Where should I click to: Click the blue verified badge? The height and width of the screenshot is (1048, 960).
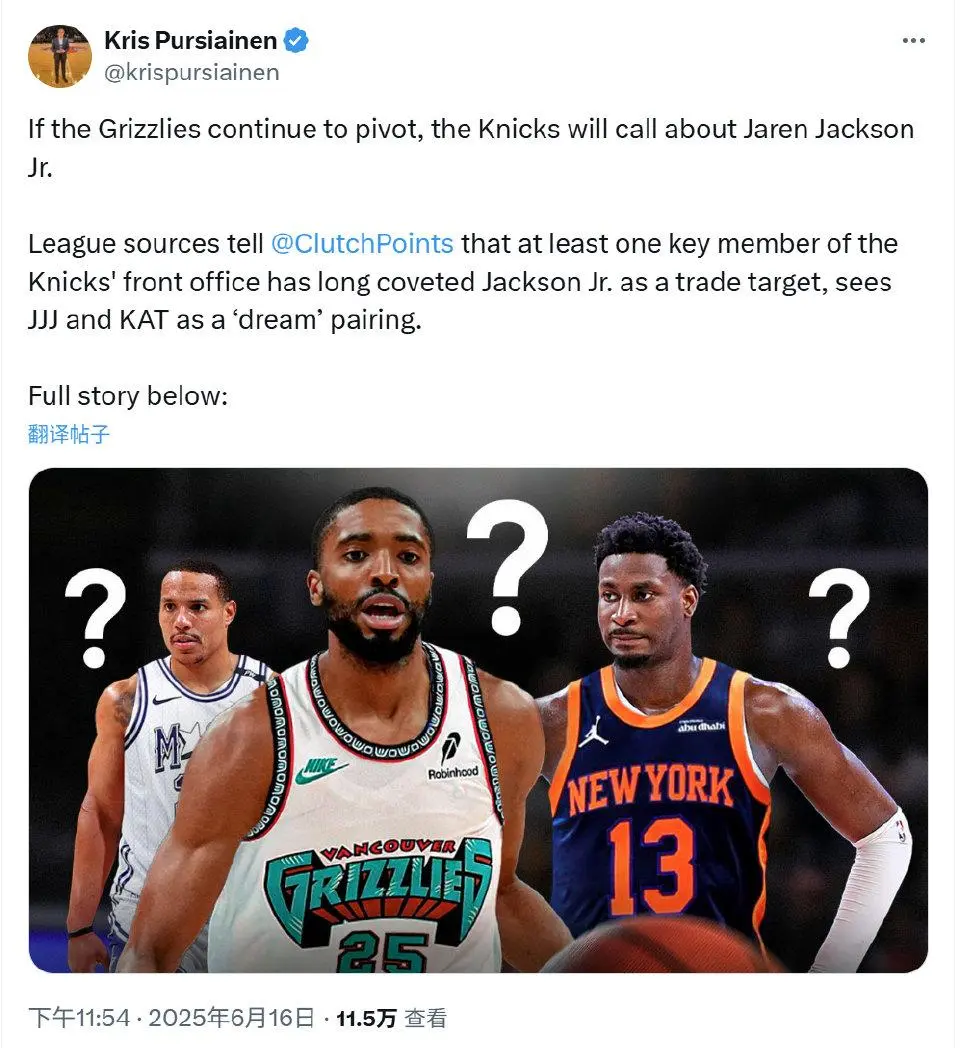coord(296,41)
